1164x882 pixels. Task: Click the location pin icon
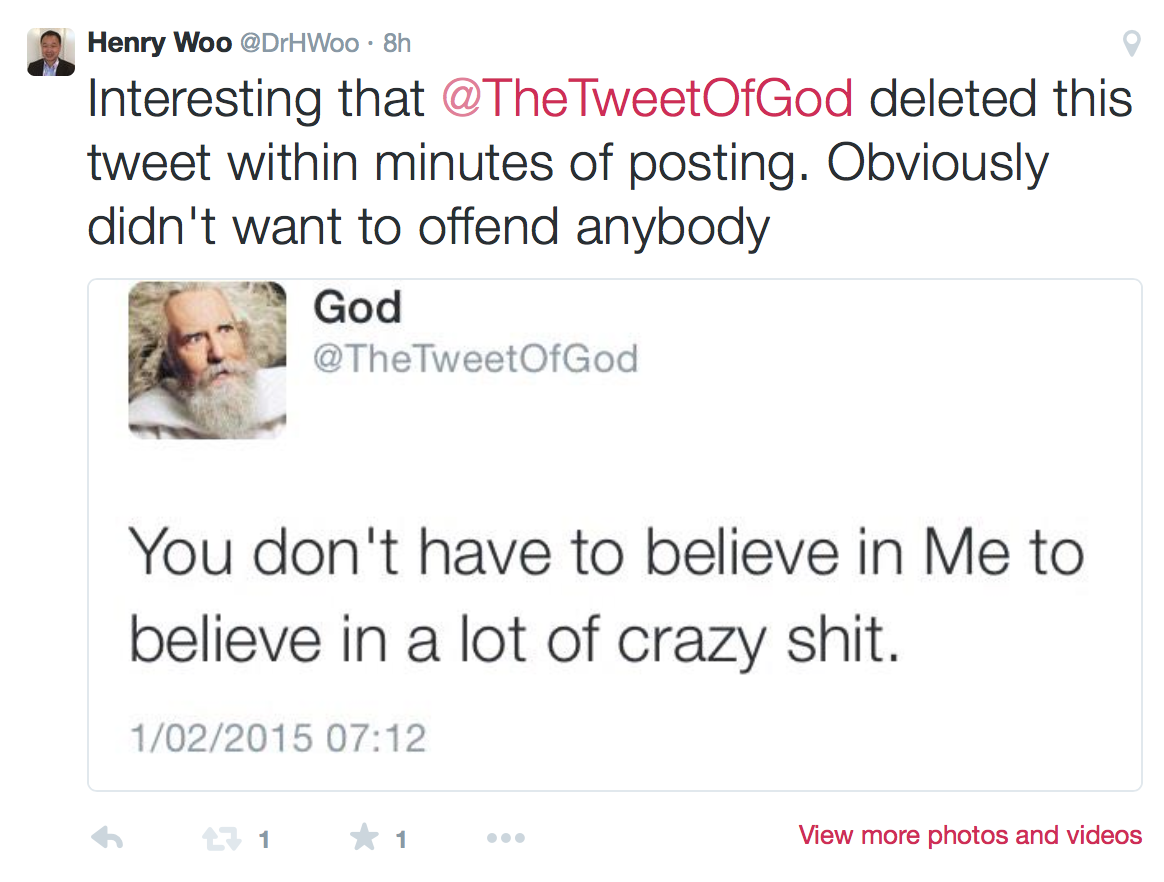point(1132,44)
